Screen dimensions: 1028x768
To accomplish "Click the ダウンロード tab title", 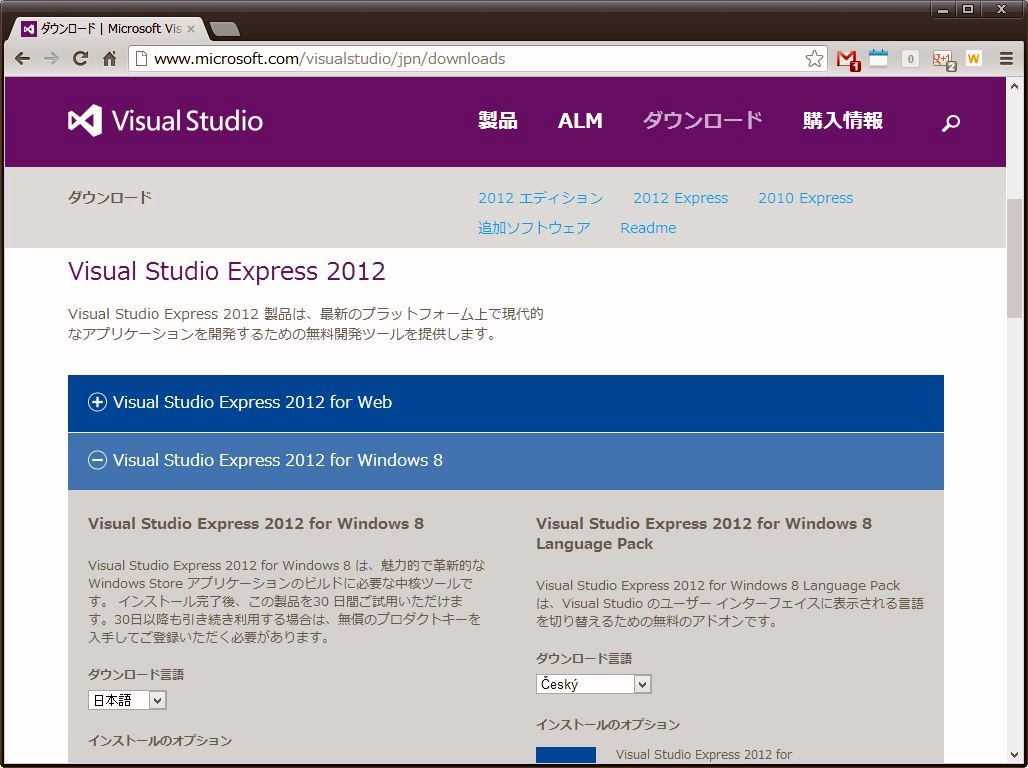I will [111, 29].
